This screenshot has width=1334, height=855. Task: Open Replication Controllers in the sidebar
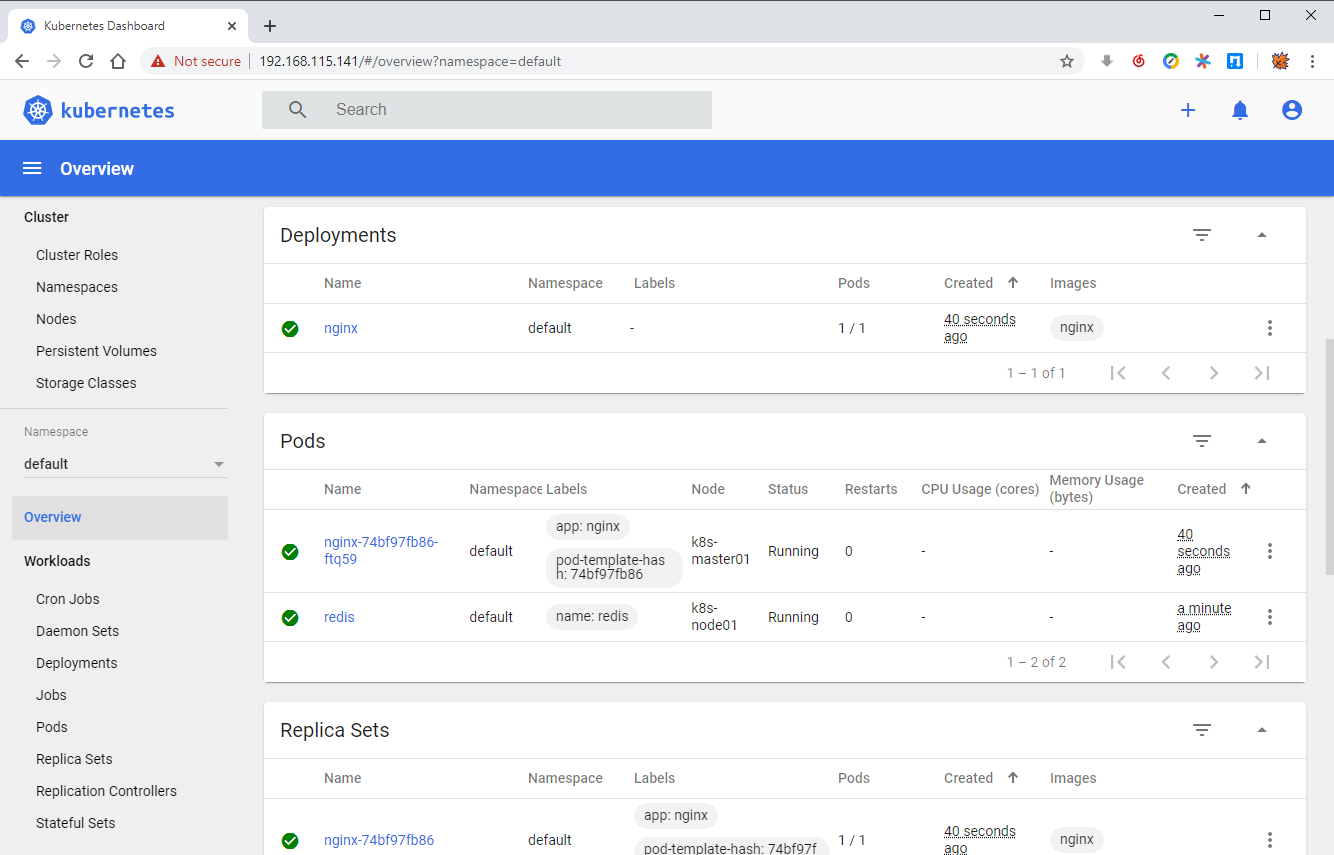[106, 791]
